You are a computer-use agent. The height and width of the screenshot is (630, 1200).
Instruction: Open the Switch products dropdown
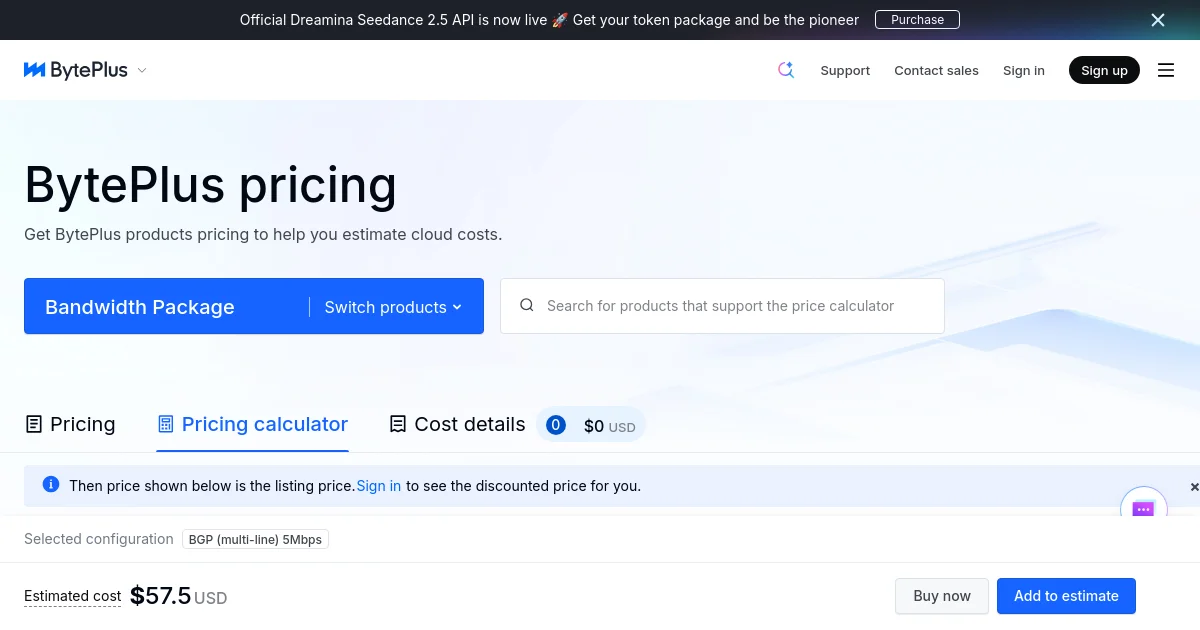click(393, 307)
